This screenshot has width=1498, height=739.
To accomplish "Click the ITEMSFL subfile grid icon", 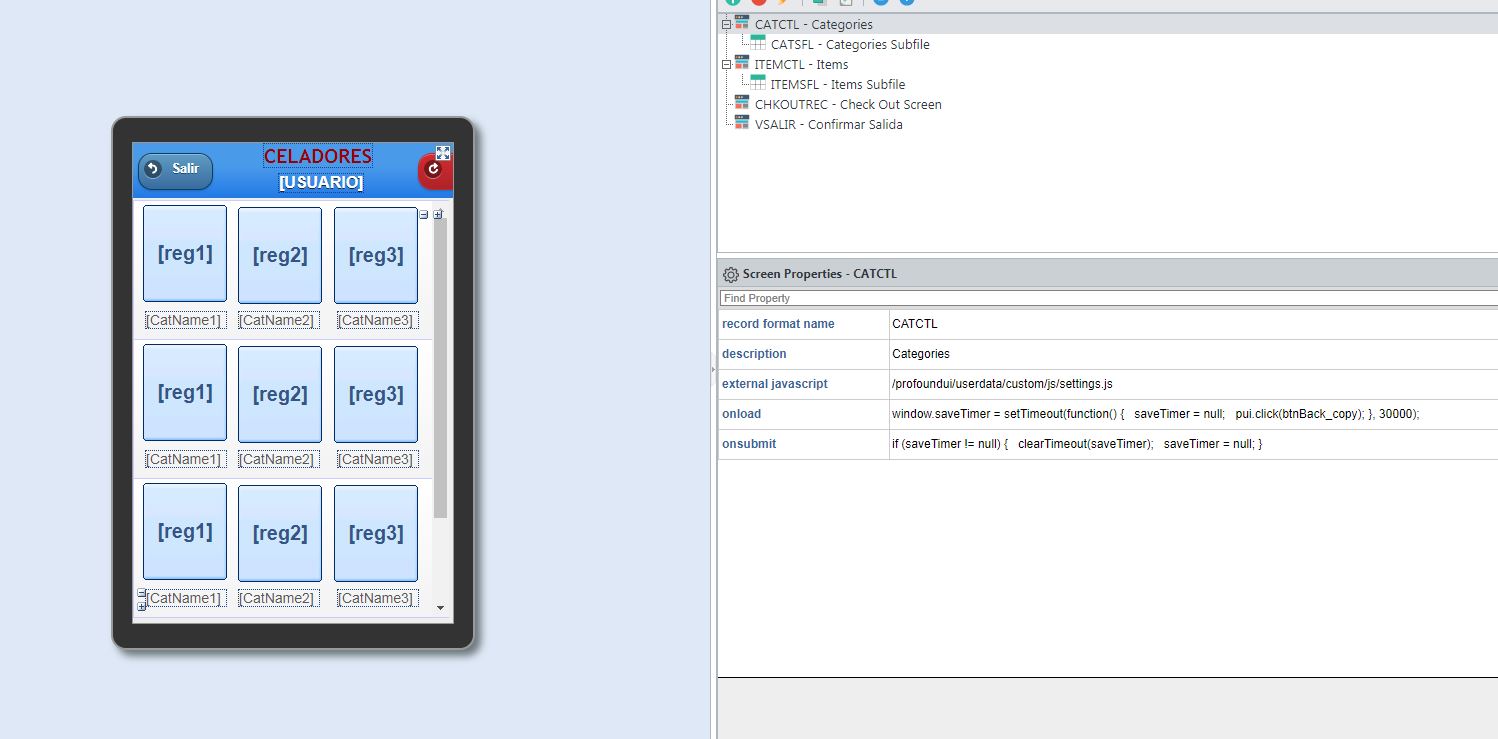I will (x=758, y=83).
